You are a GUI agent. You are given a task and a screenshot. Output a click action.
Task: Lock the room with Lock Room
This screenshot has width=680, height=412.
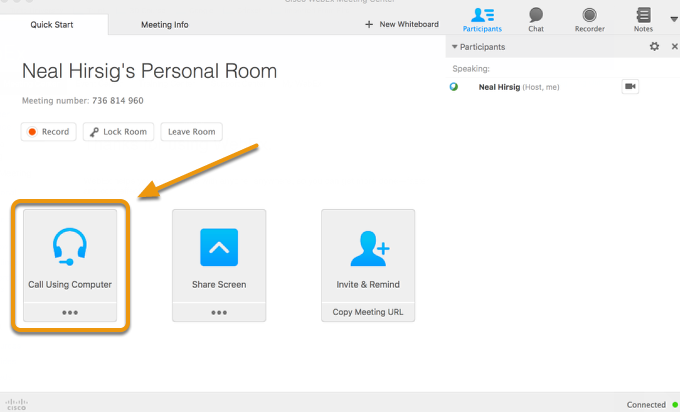[x=118, y=132]
